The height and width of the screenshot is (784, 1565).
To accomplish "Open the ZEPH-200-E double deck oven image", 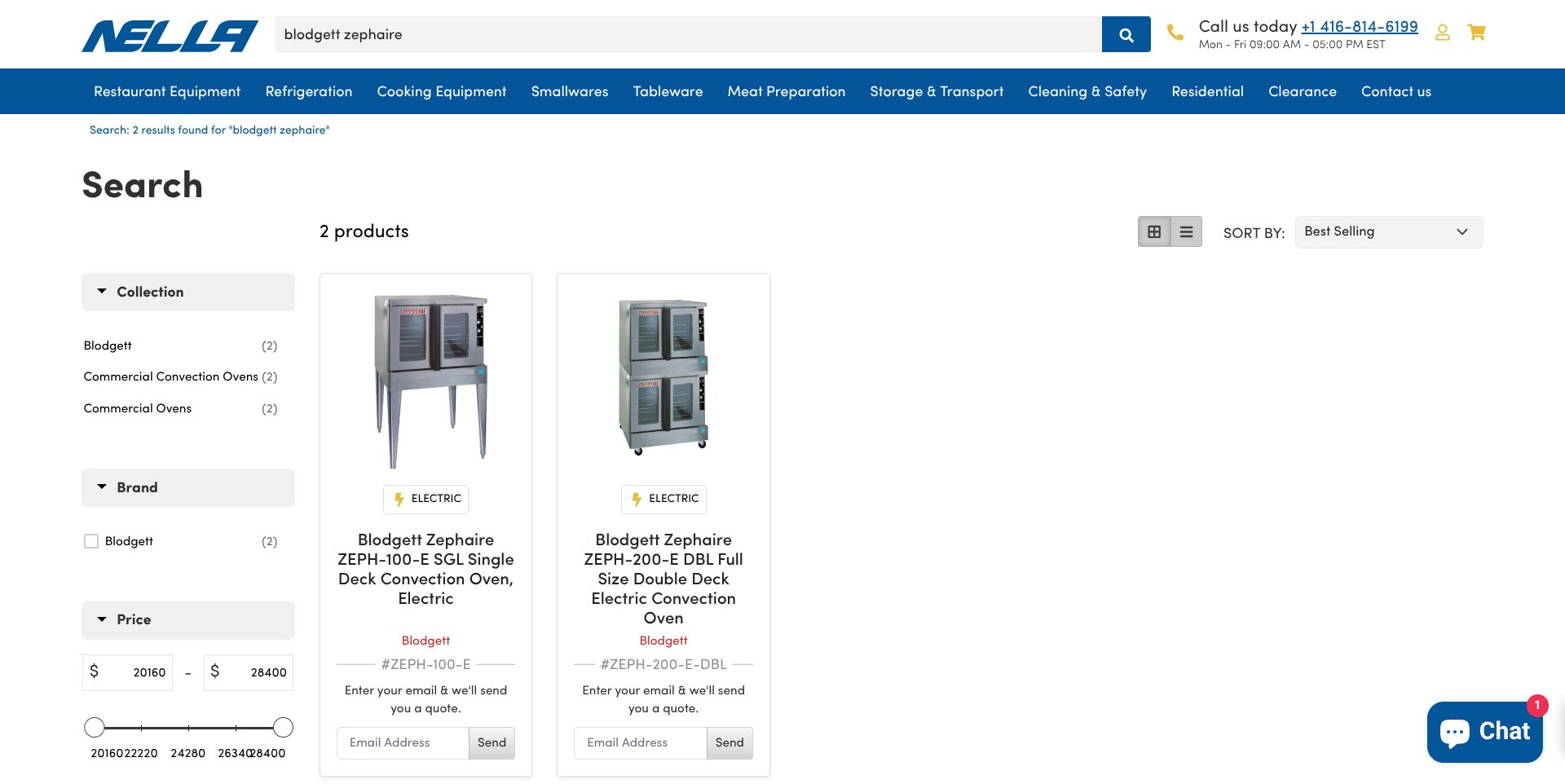I will 663,377.
